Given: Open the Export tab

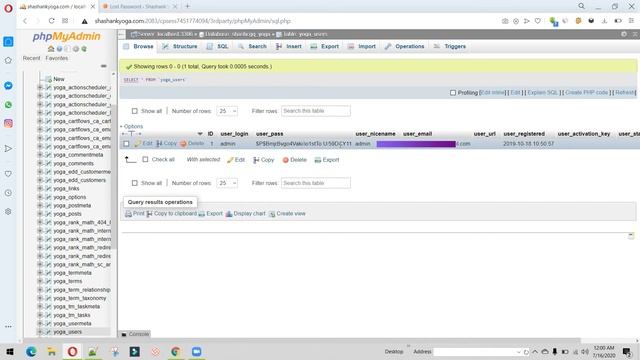Looking at the screenshot, I should pyautogui.click(x=324, y=47).
